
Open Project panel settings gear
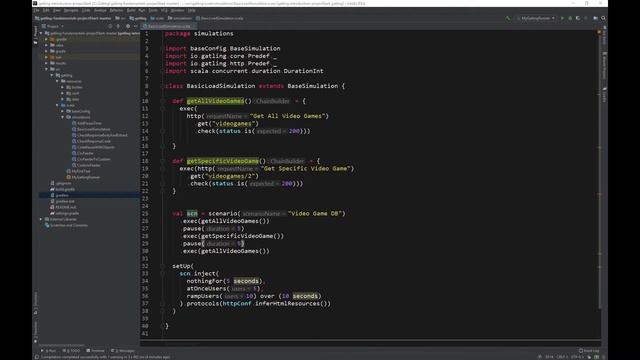pos(128,26)
